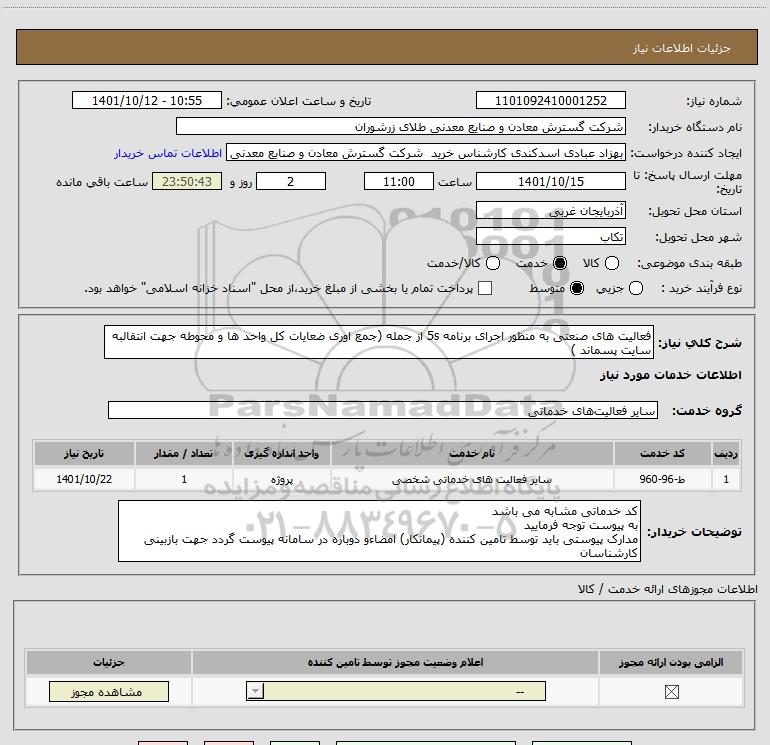Image resolution: width=770 pixels, height=745 pixels.
Task: Click the remaining time 23:50:43 field
Action: click(187, 181)
